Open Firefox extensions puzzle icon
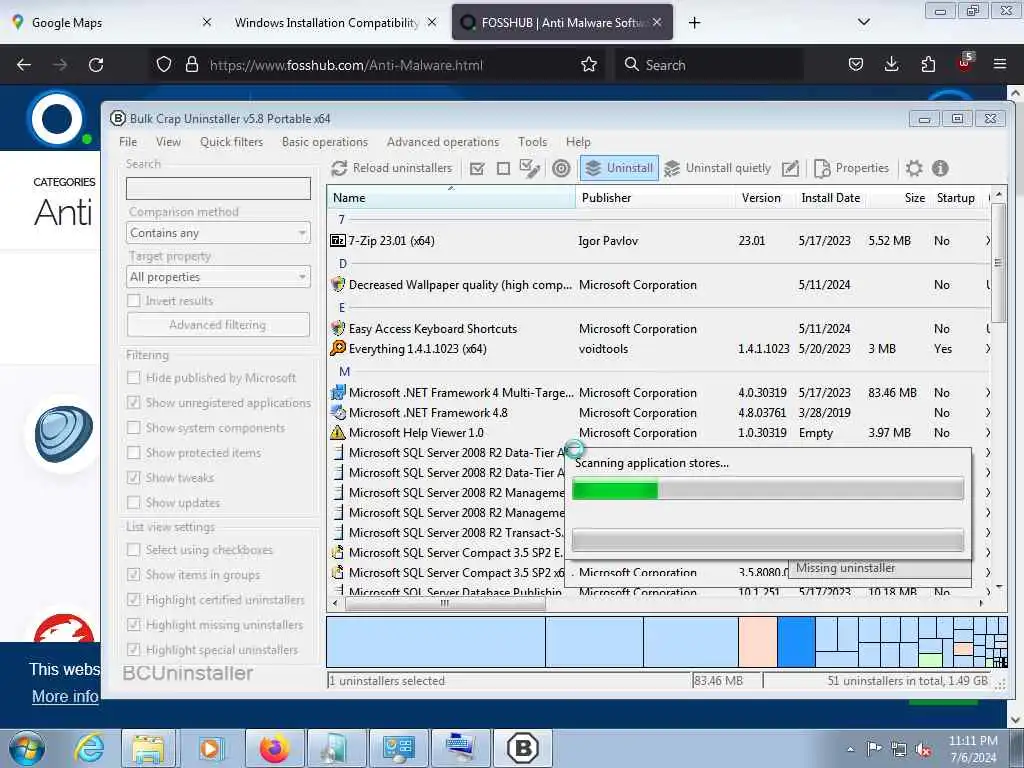 coord(928,64)
